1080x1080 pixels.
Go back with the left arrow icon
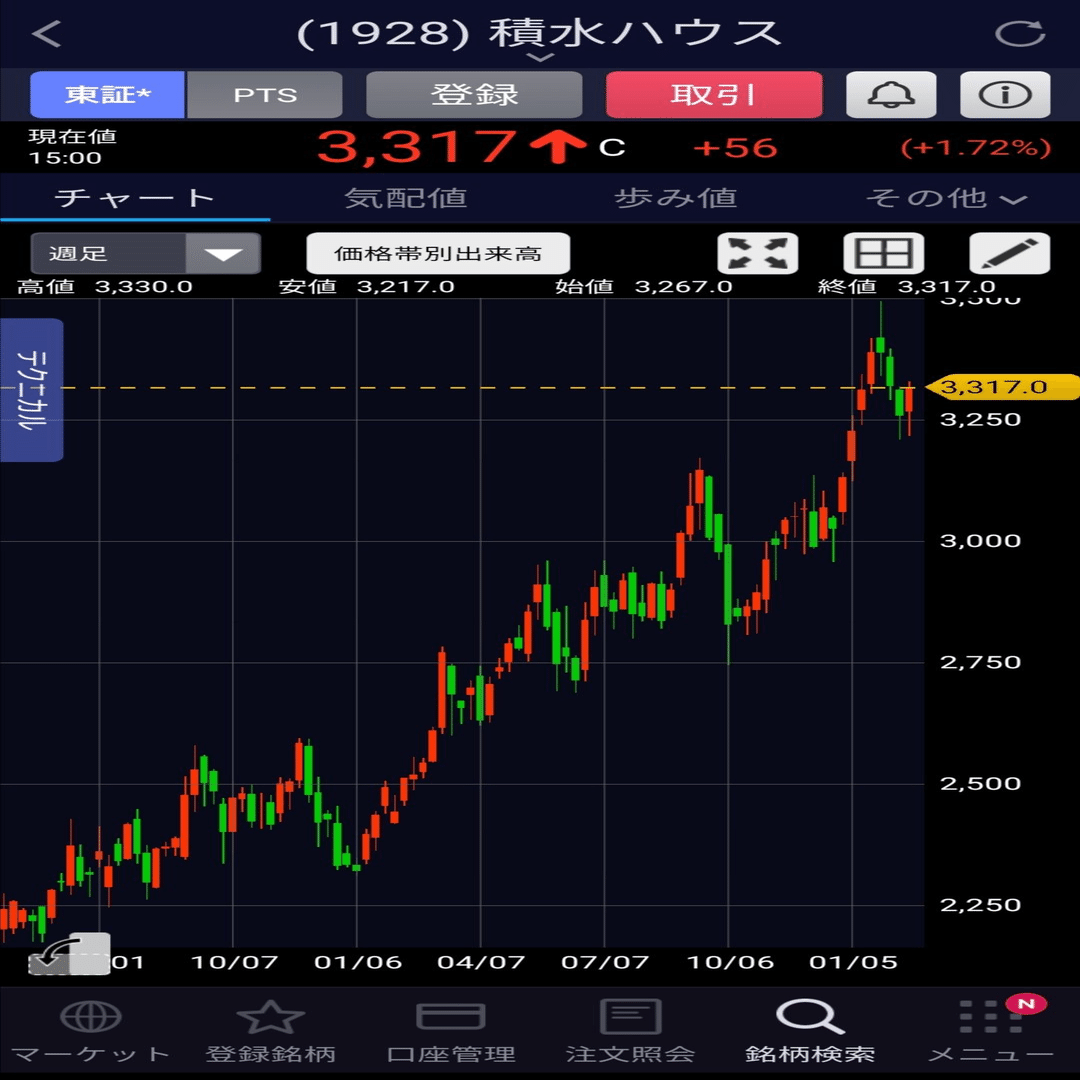click(47, 33)
